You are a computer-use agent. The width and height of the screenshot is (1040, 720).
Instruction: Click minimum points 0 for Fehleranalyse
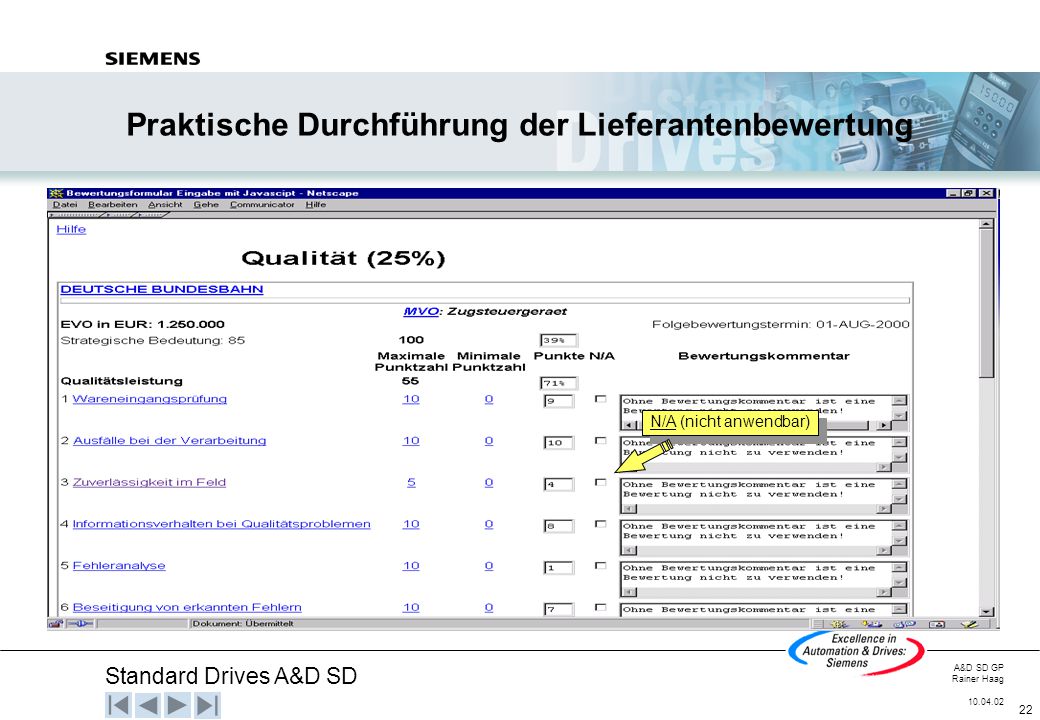tap(489, 566)
